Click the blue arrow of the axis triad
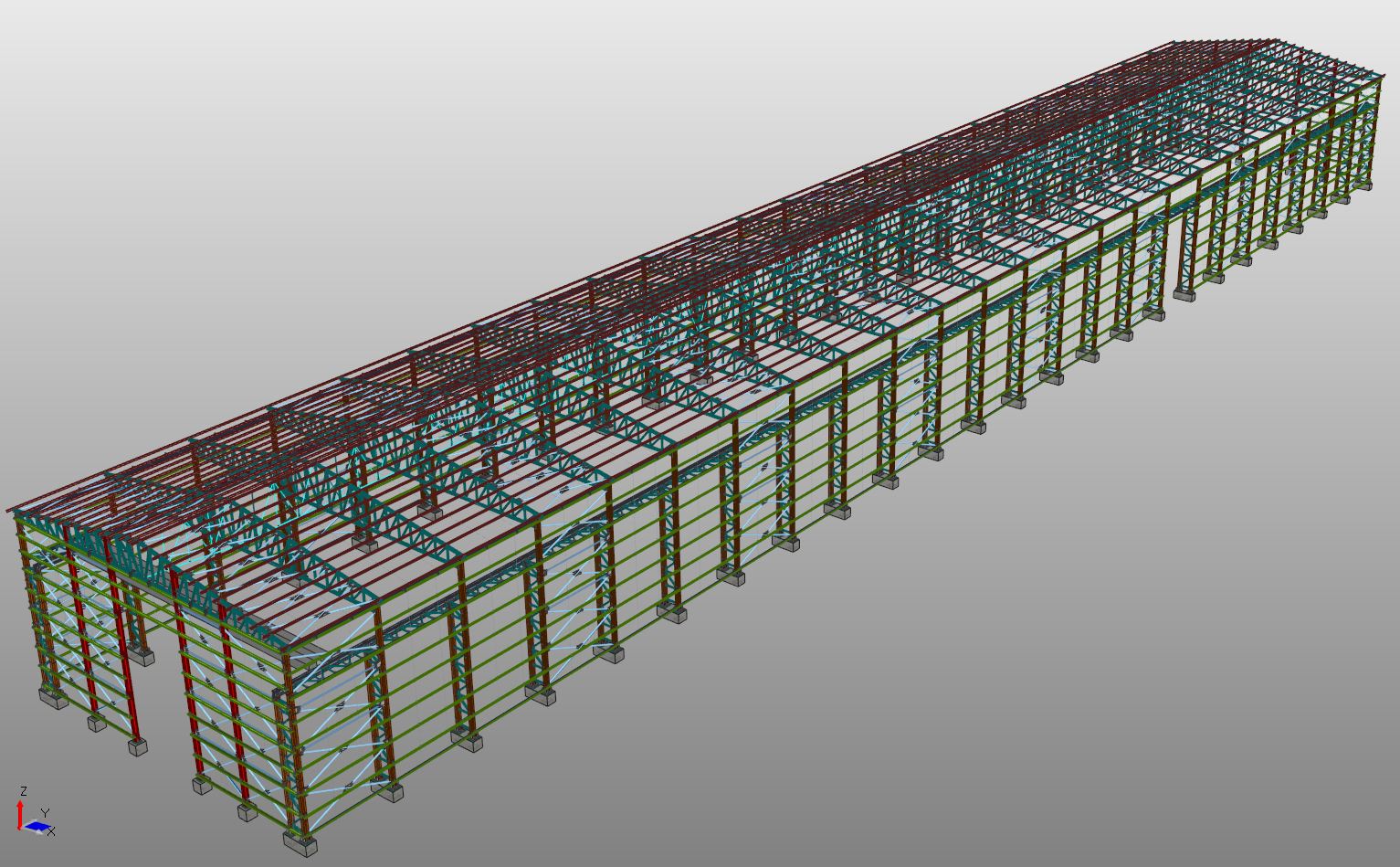 37,827
